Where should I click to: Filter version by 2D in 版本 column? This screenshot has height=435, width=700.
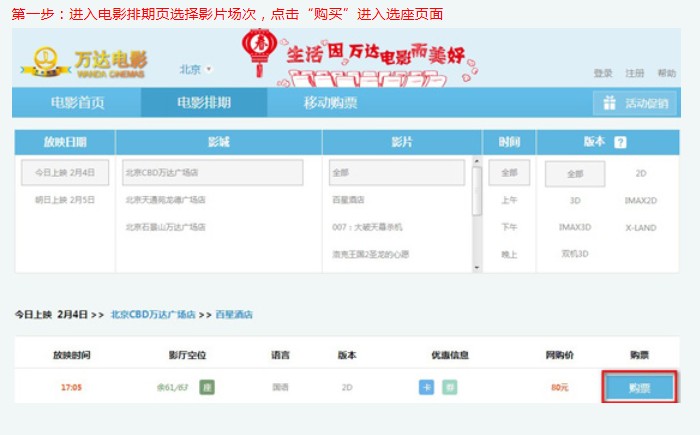pyautogui.click(x=641, y=173)
